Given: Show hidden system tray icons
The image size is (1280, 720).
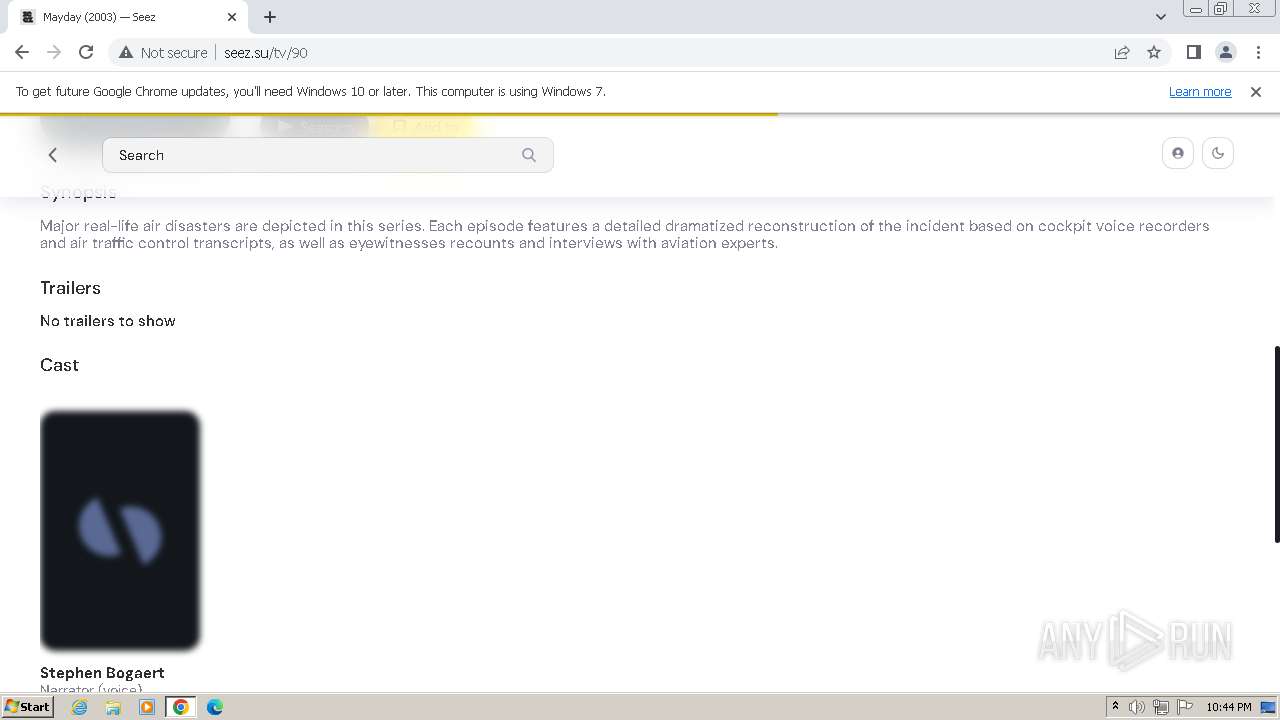Looking at the screenshot, I should pyautogui.click(x=1115, y=707).
